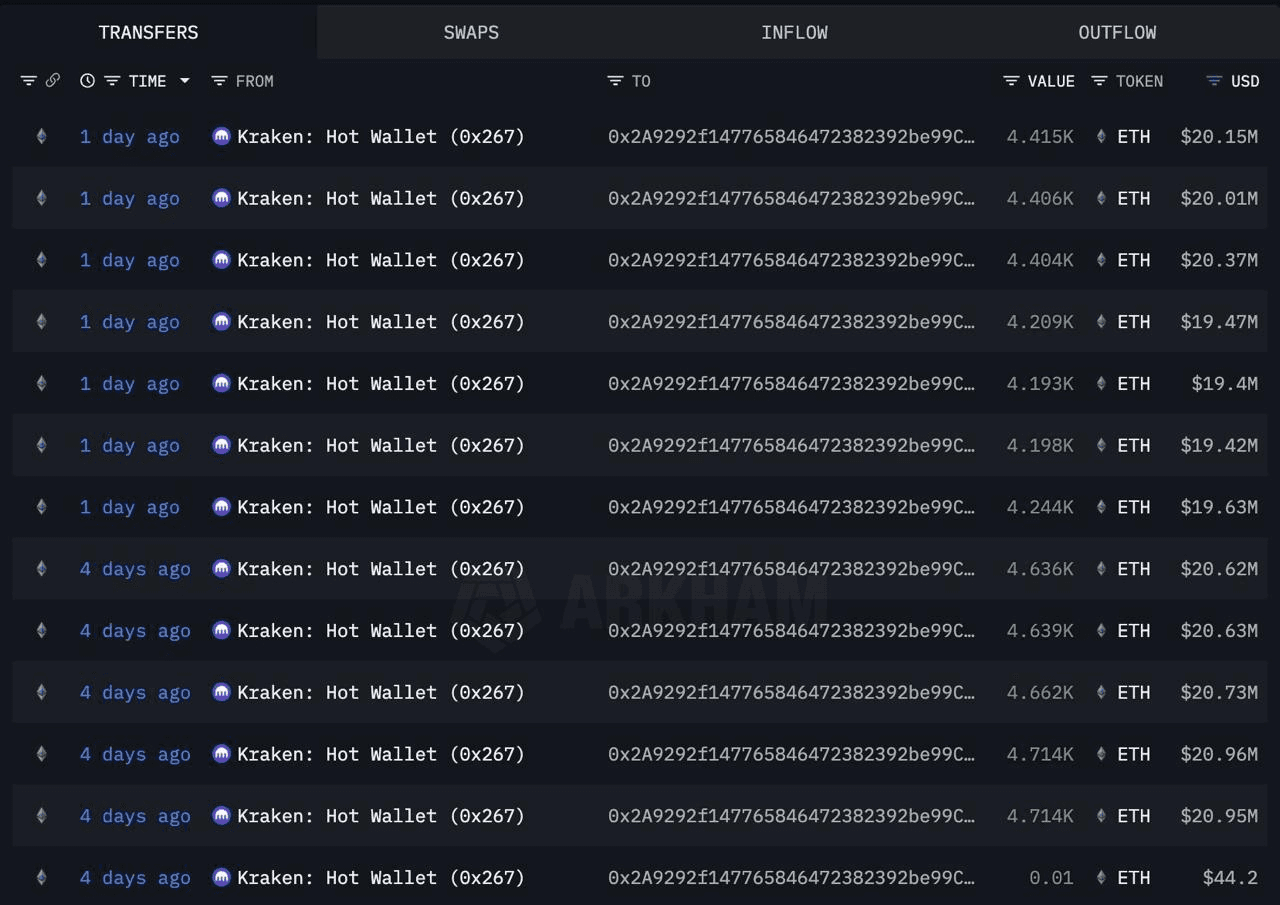Open Kraken: Hot Wallet in the $20.37M row

tap(380, 260)
